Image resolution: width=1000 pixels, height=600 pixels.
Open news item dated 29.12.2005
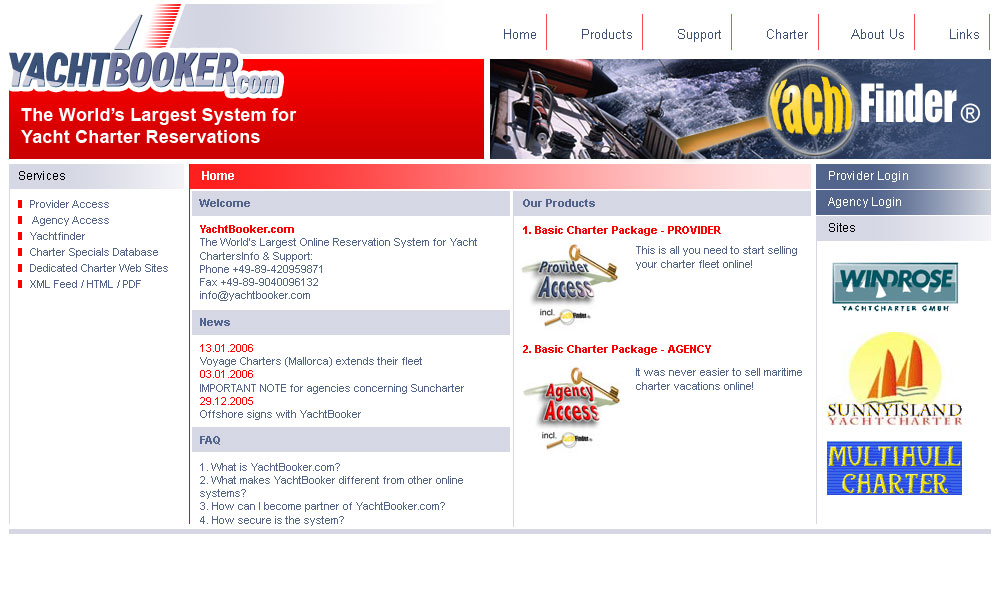(x=226, y=401)
